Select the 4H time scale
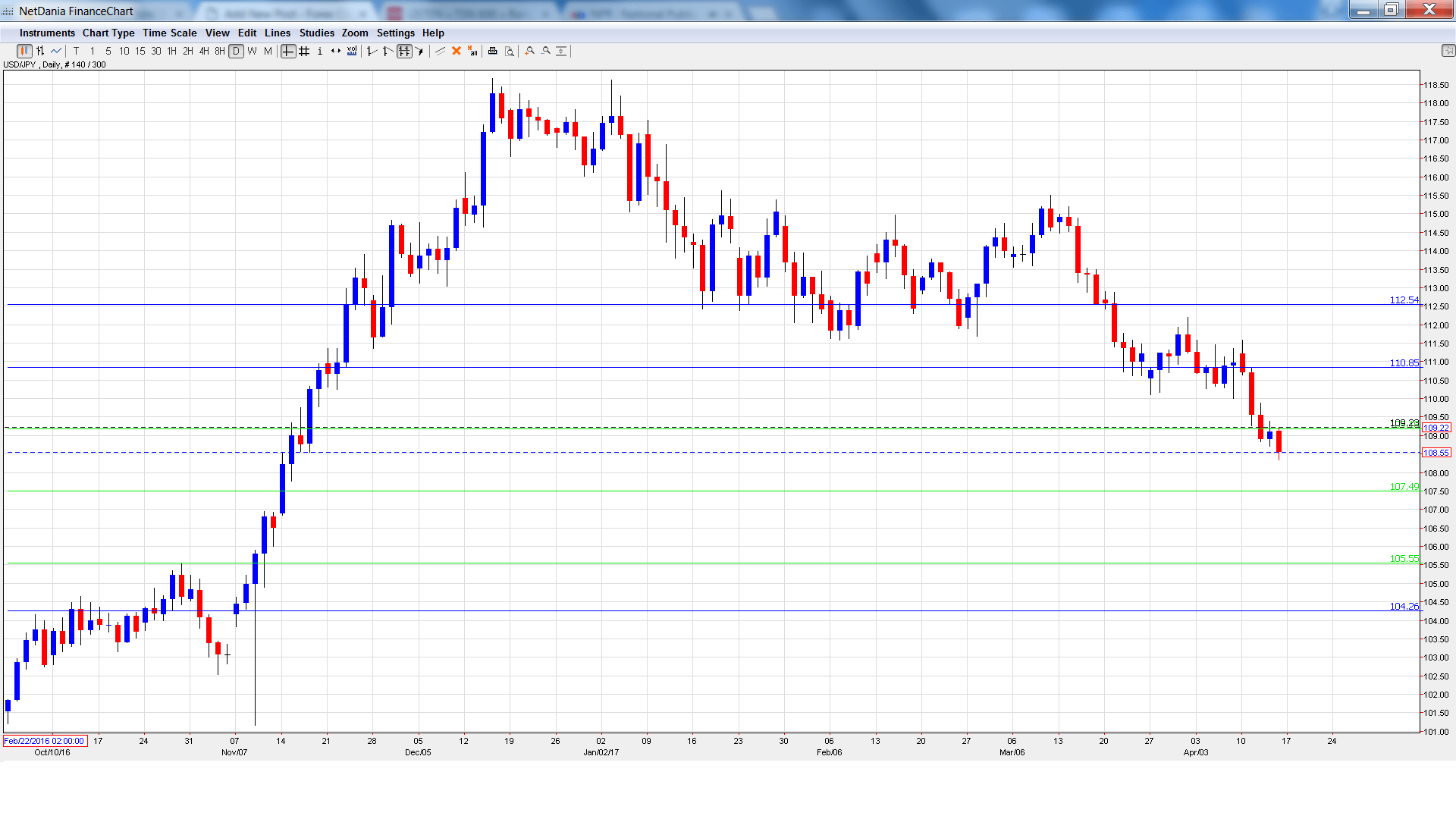Image resolution: width=1456 pixels, height=819 pixels. point(204,51)
